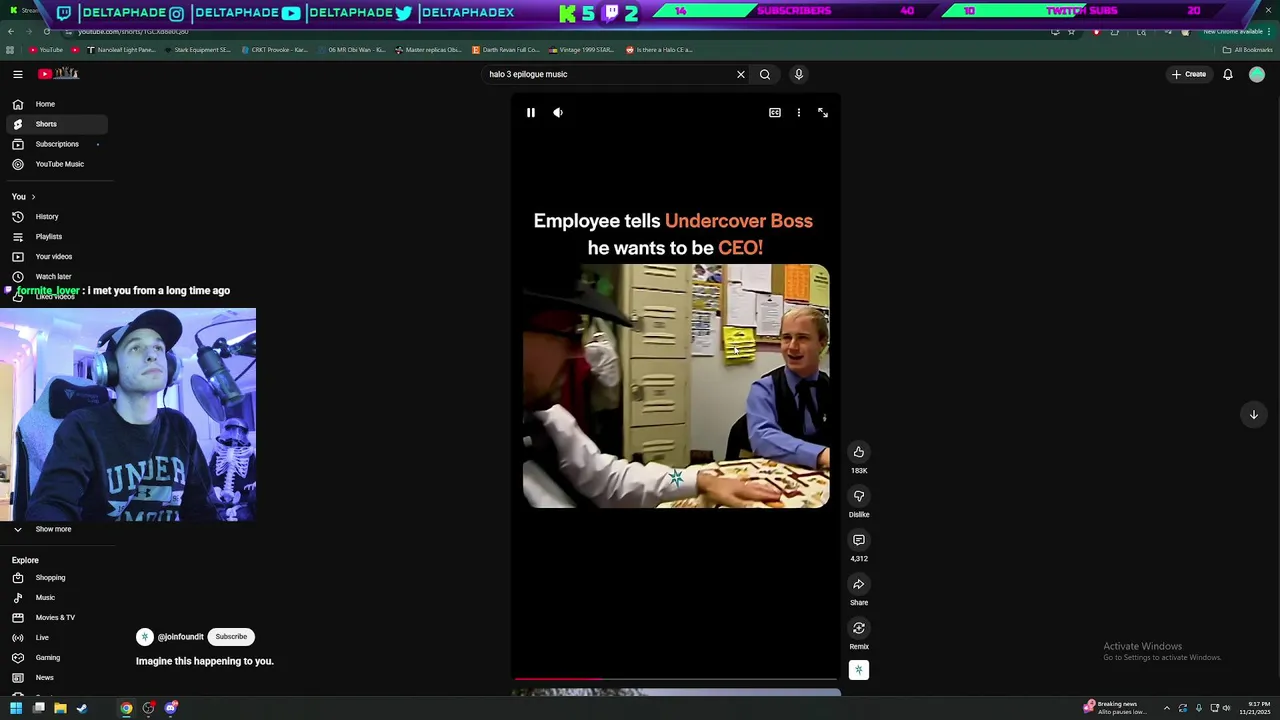The height and width of the screenshot is (720, 1280).
Task: Go back using the browser arrow
Action: pyautogui.click(x=10, y=32)
